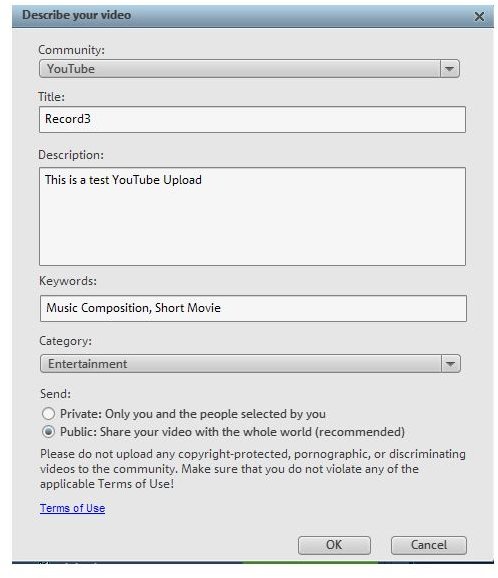Open the Terms of Use link
The image size is (498, 578).
coord(73,508)
